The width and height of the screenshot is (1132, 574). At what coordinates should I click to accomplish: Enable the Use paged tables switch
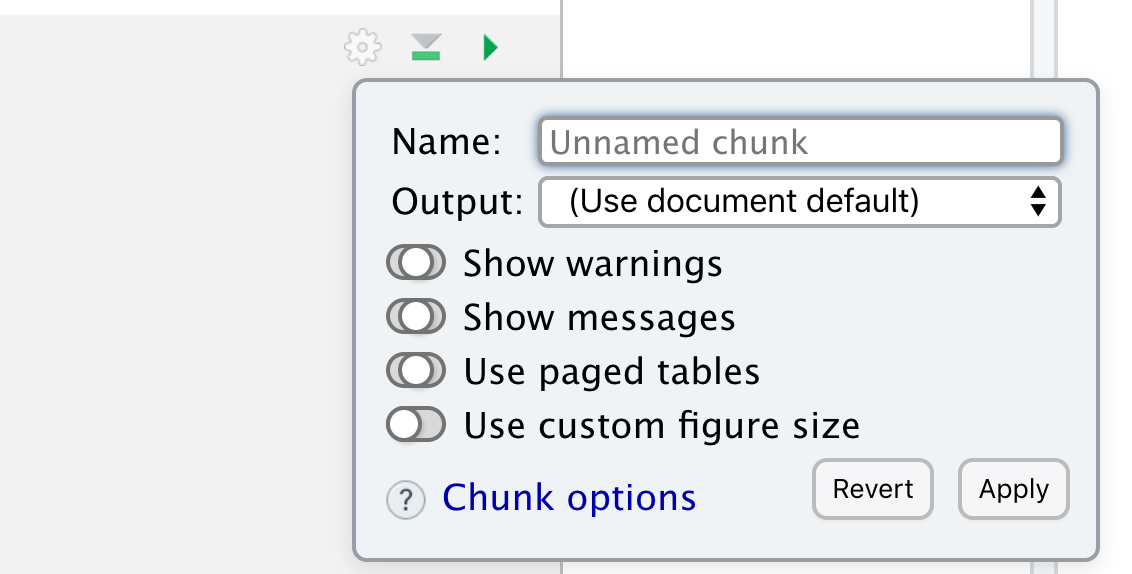point(416,370)
